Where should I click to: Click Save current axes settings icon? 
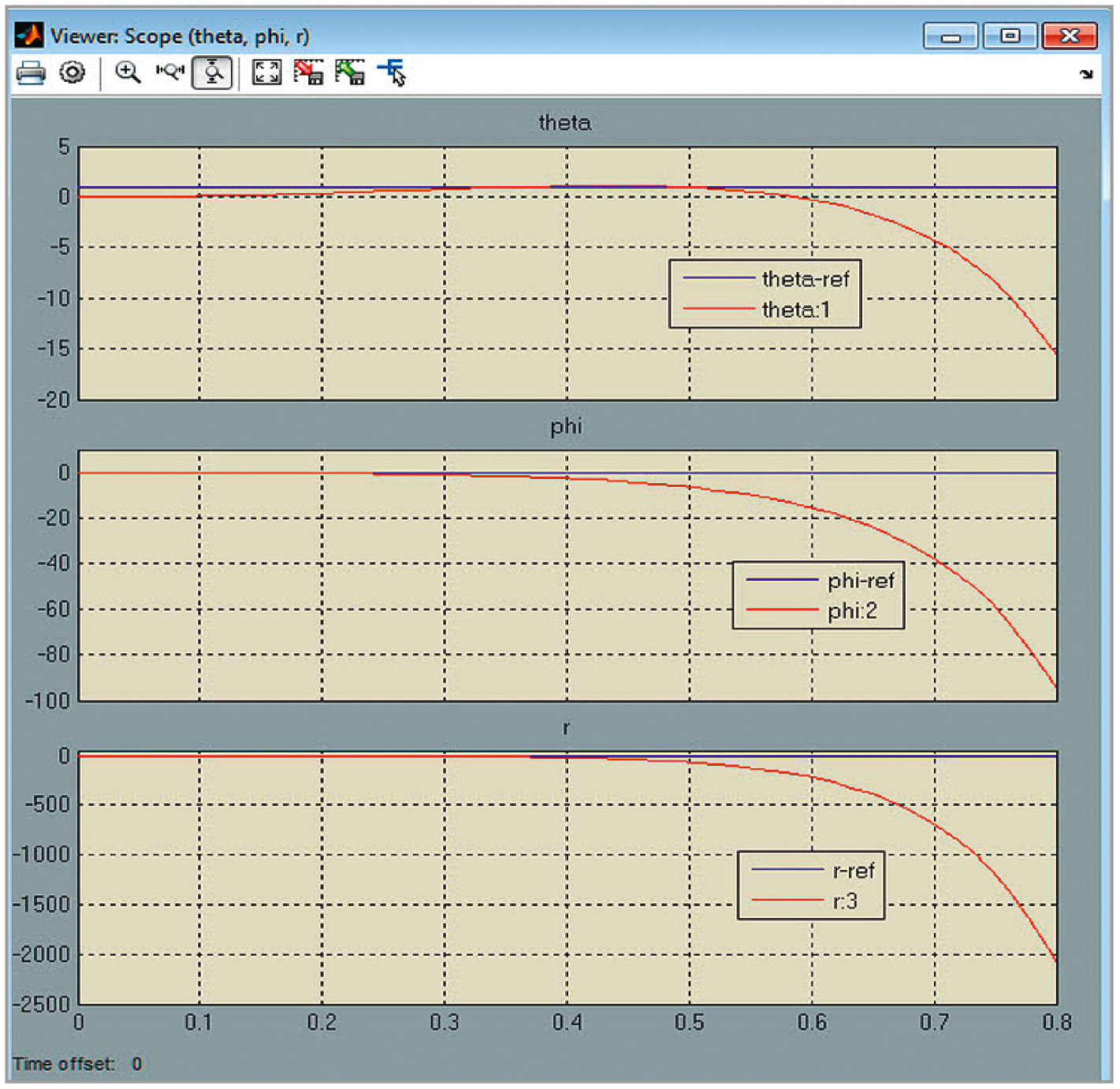[x=308, y=73]
